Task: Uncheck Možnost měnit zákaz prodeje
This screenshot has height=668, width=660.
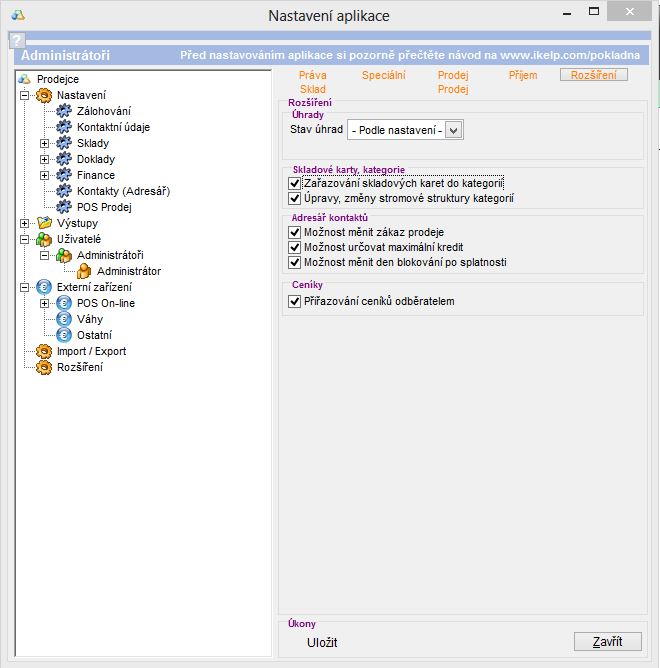Action: (x=294, y=232)
